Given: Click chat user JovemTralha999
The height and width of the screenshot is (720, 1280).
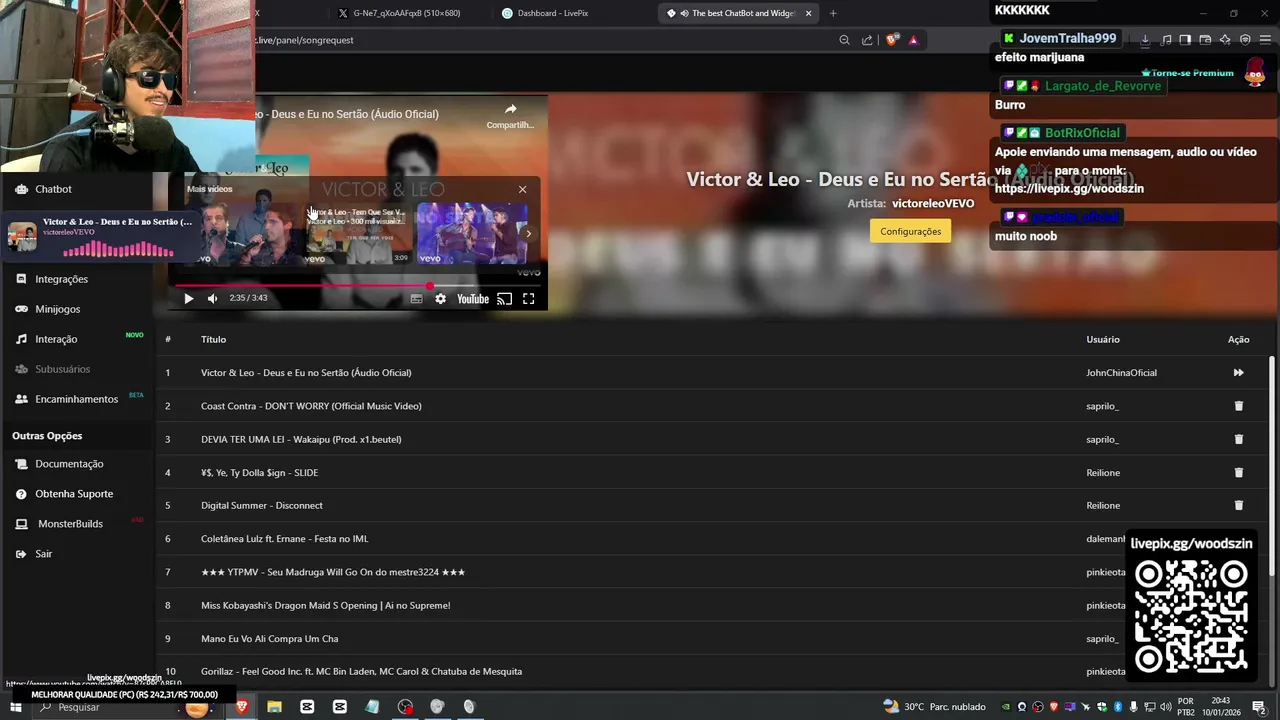Looking at the screenshot, I should tap(1067, 38).
